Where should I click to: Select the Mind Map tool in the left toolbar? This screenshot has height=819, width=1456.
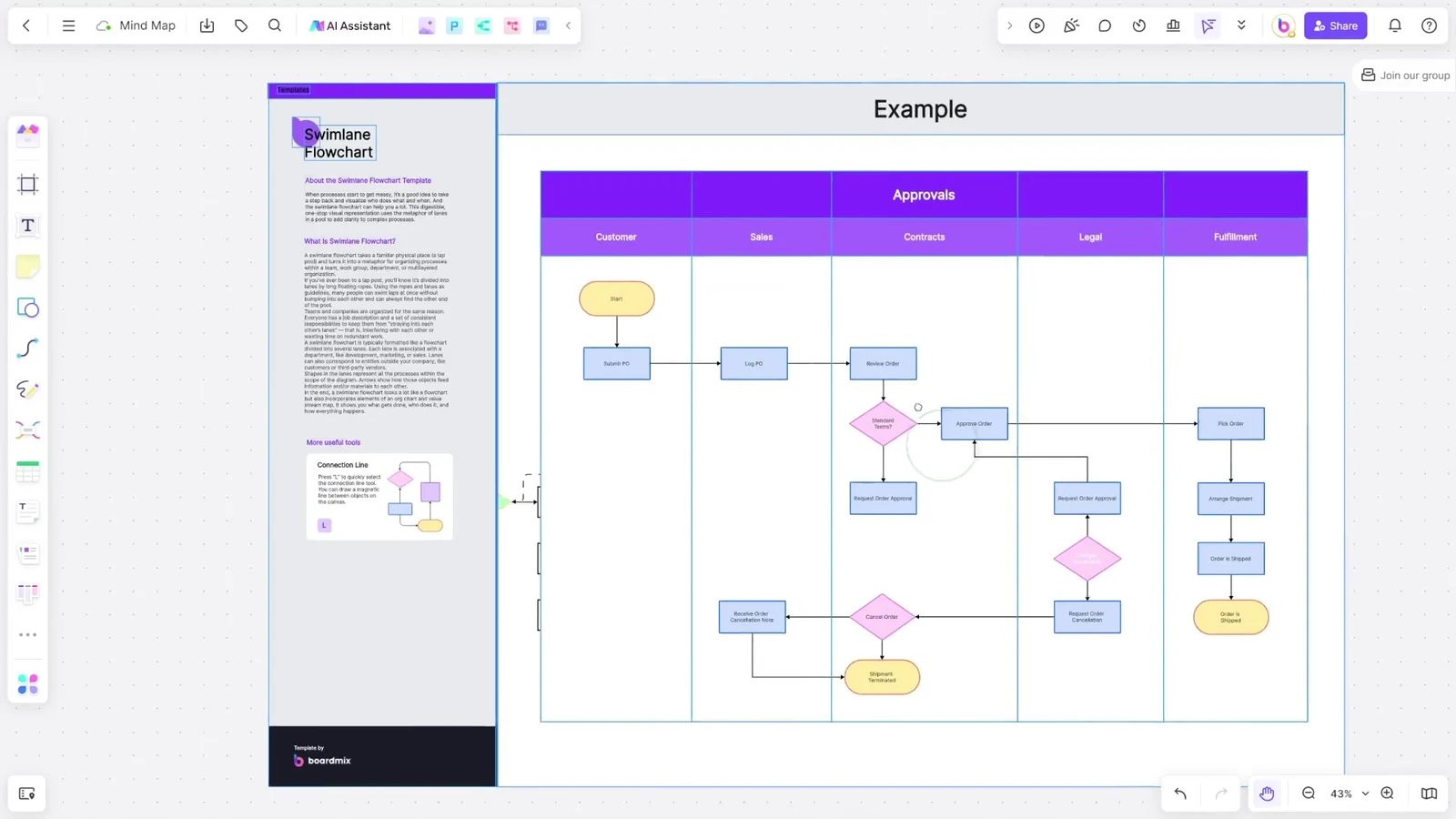pos(28,430)
